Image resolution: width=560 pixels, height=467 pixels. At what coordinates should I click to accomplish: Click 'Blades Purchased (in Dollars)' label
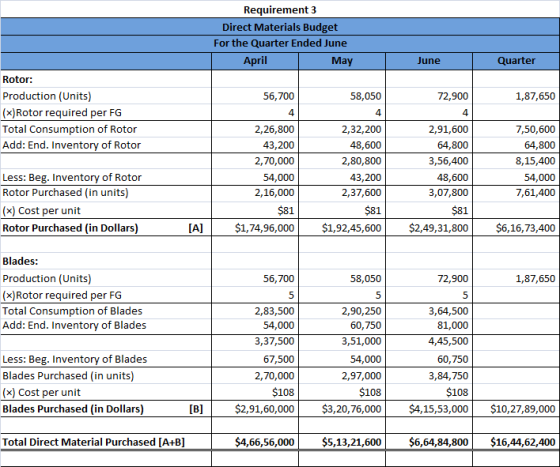[73, 409]
